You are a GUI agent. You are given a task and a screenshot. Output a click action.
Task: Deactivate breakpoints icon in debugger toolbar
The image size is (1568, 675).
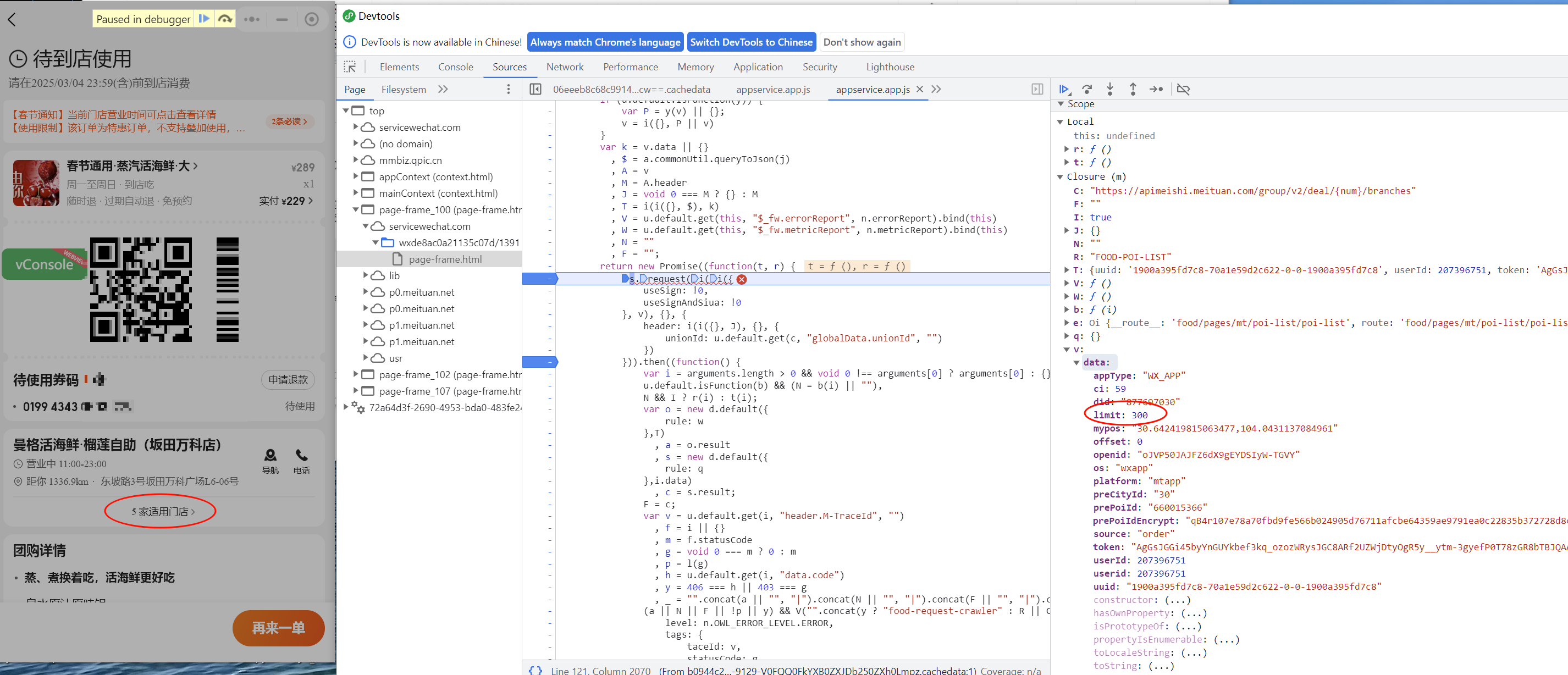(x=1183, y=90)
